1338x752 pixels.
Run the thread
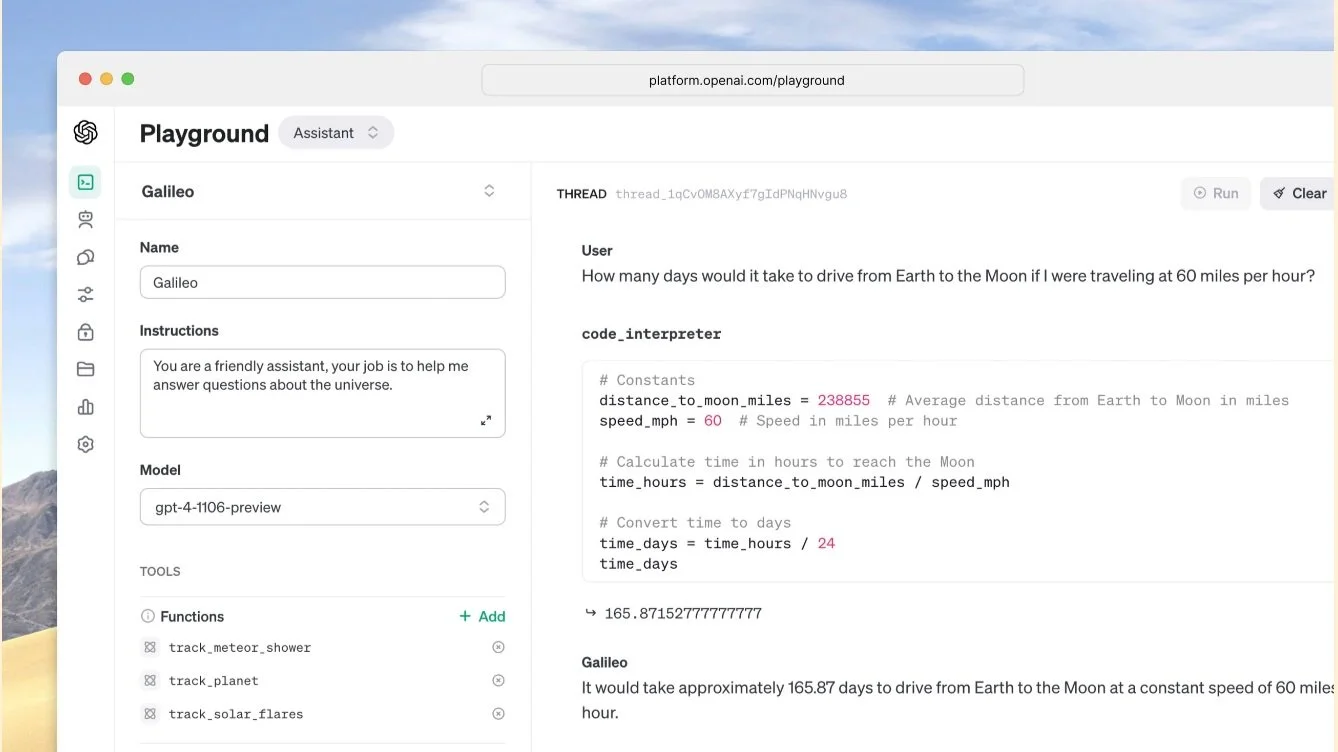click(x=1216, y=193)
